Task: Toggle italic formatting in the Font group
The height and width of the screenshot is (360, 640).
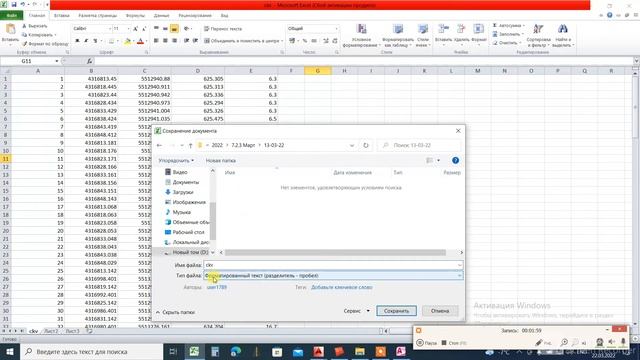Action: (86, 41)
